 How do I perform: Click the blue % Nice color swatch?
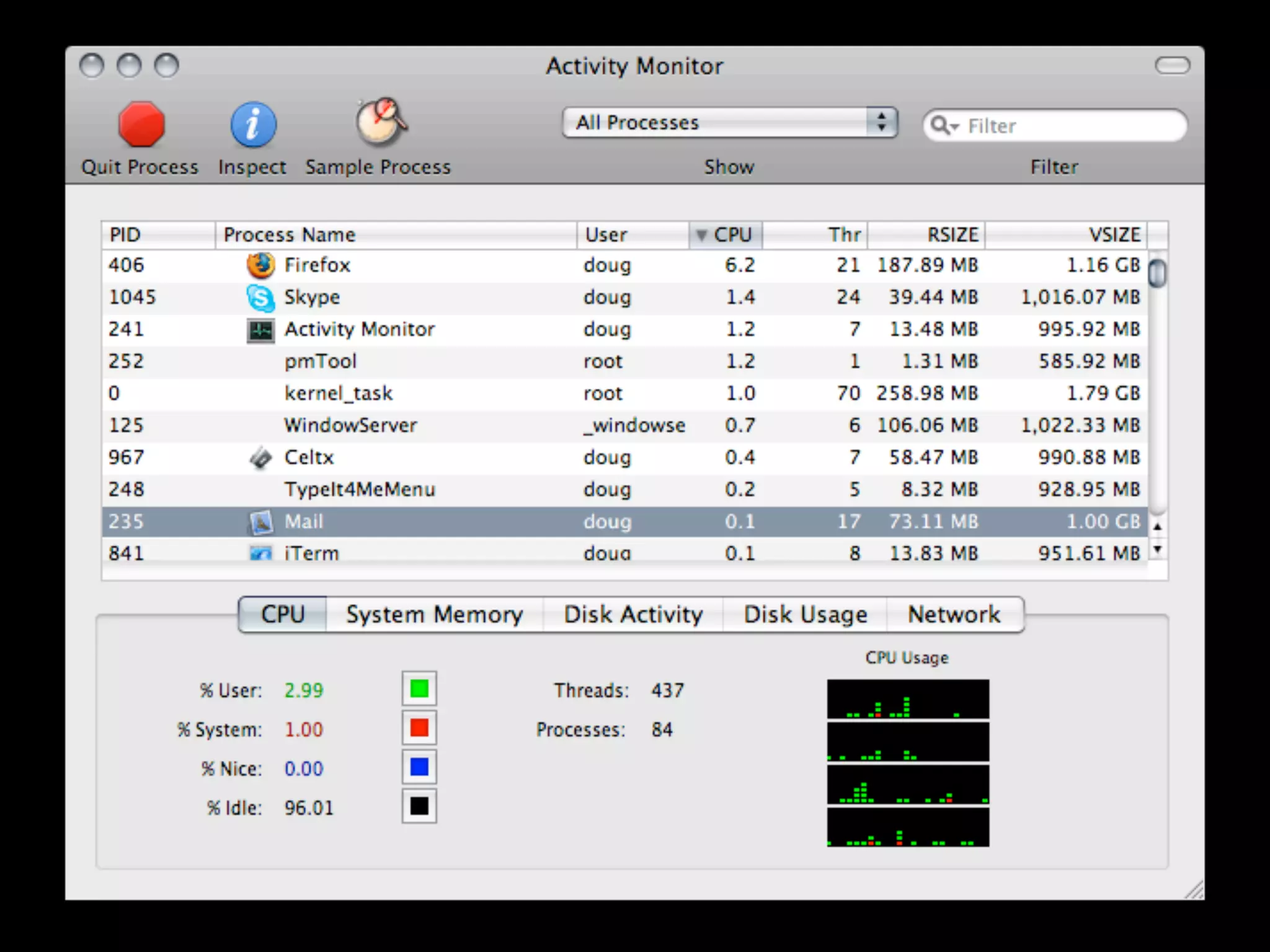click(419, 767)
